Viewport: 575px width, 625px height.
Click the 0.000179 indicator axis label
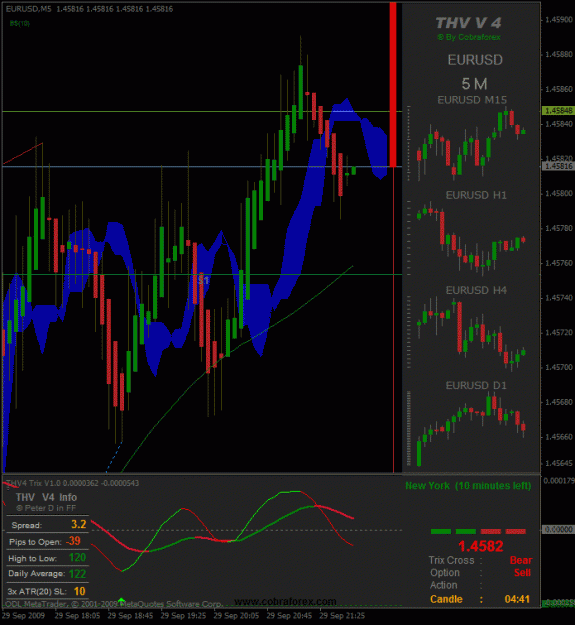[559, 481]
